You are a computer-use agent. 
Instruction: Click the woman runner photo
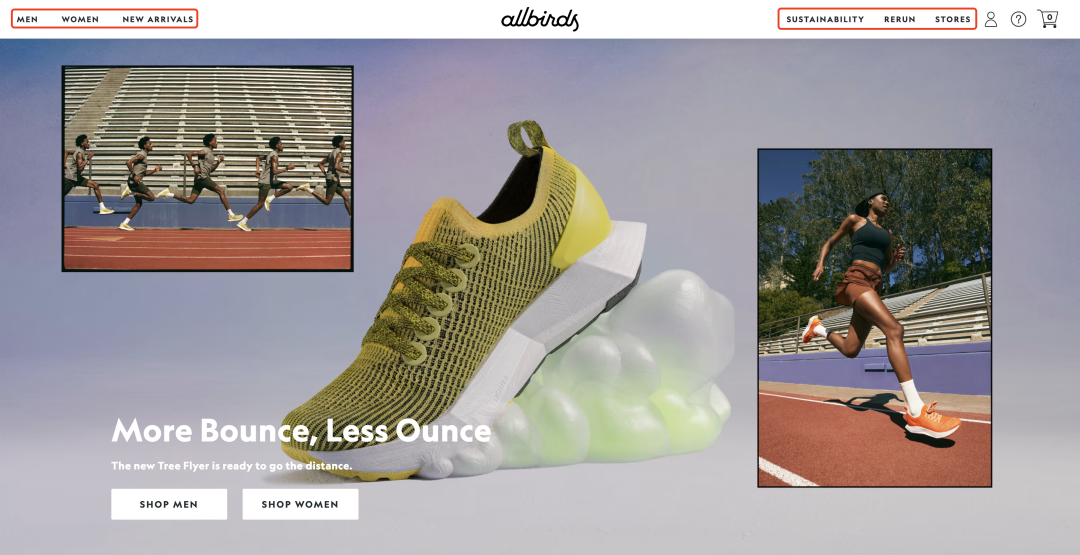pyautogui.click(x=875, y=318)
